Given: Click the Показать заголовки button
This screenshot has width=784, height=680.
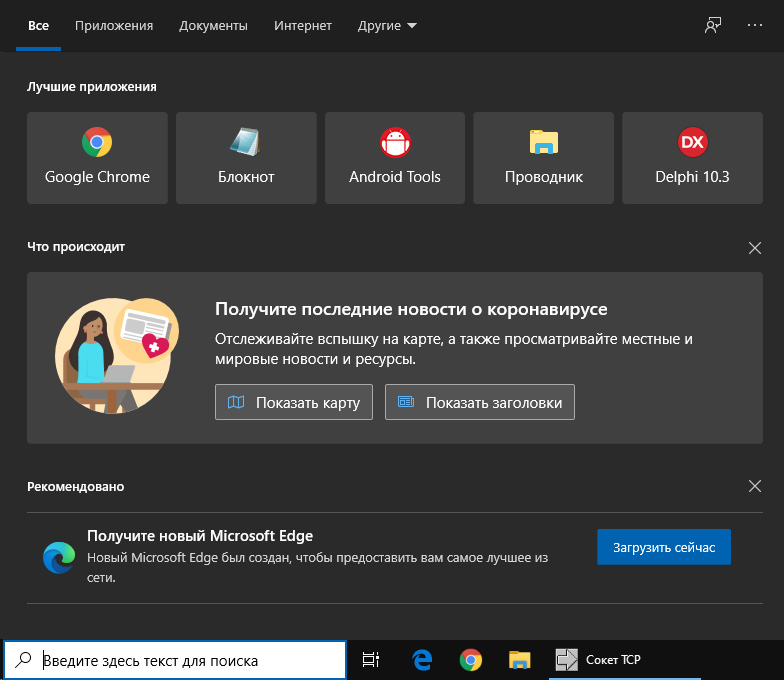Looking at the screenshot, I should coord(480,402).
